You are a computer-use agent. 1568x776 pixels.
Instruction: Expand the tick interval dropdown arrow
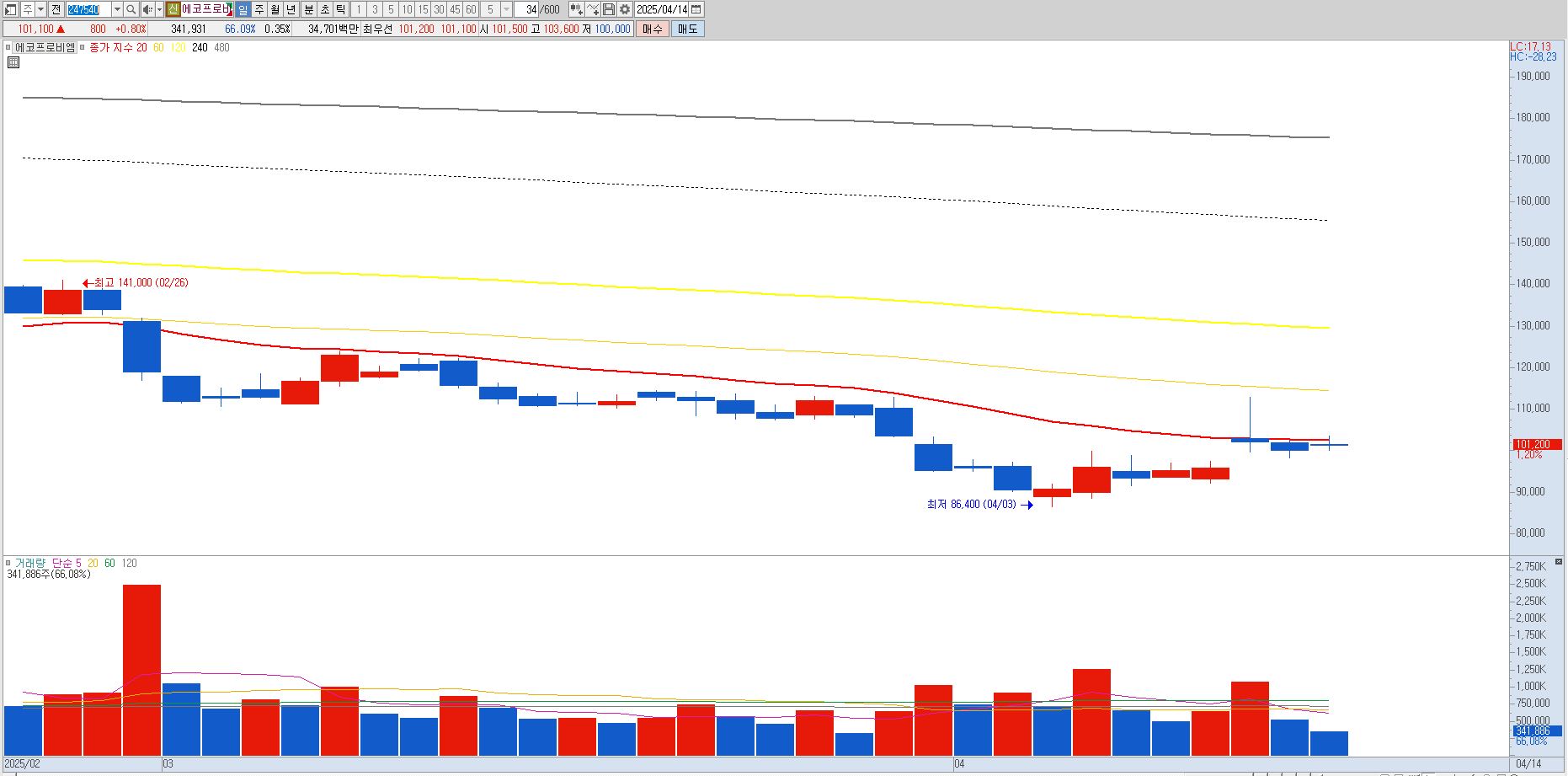coord(506,9)
